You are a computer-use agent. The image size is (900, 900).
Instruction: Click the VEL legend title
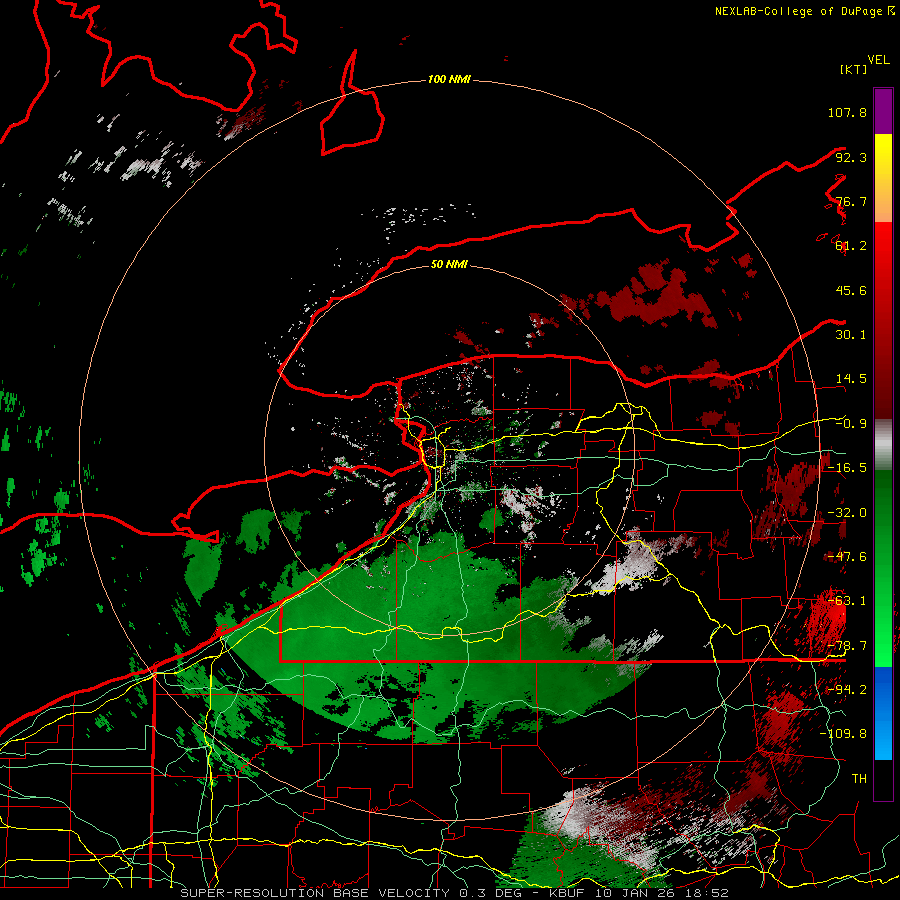[878, 60]
